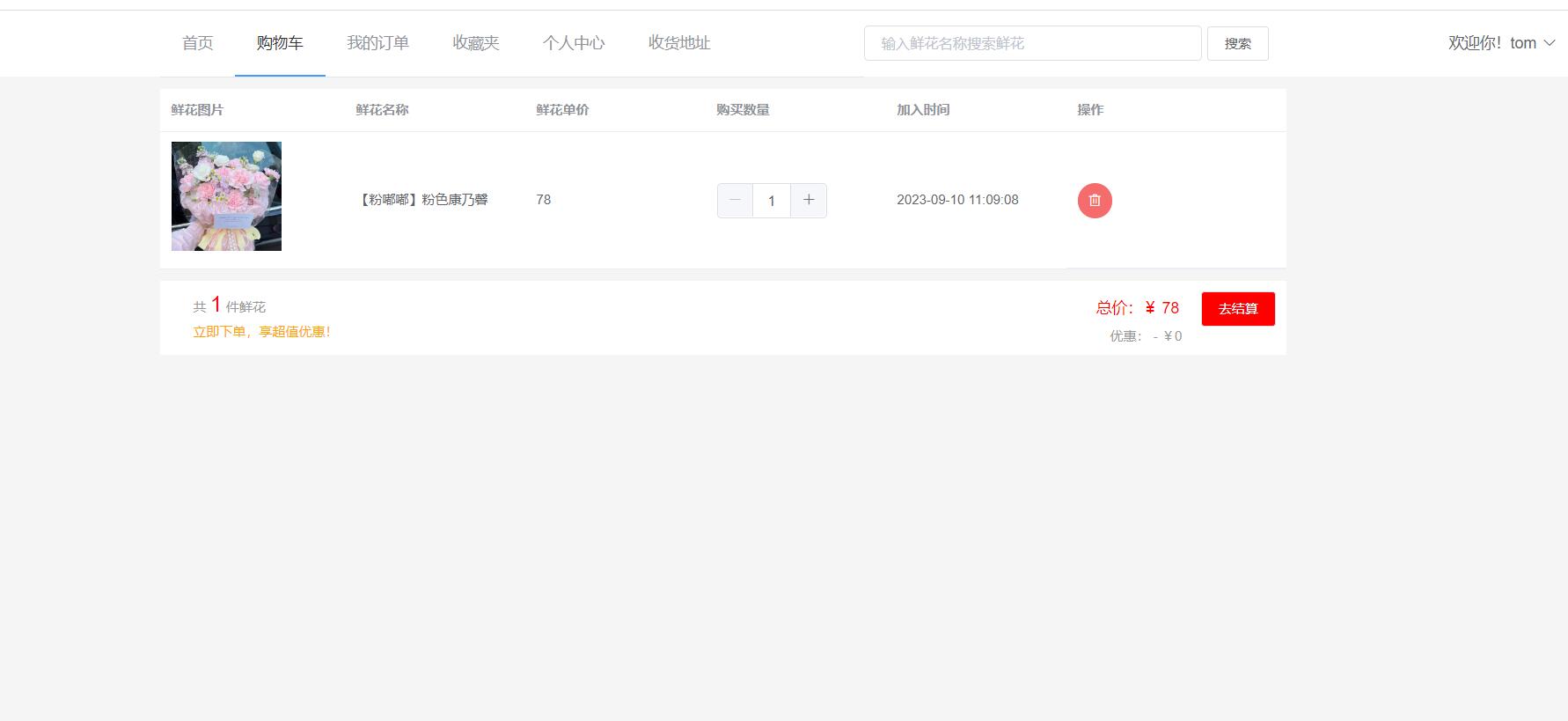1568x721 pixels.
Task: Click the 加入时间 column header
Action: [923, 110]
